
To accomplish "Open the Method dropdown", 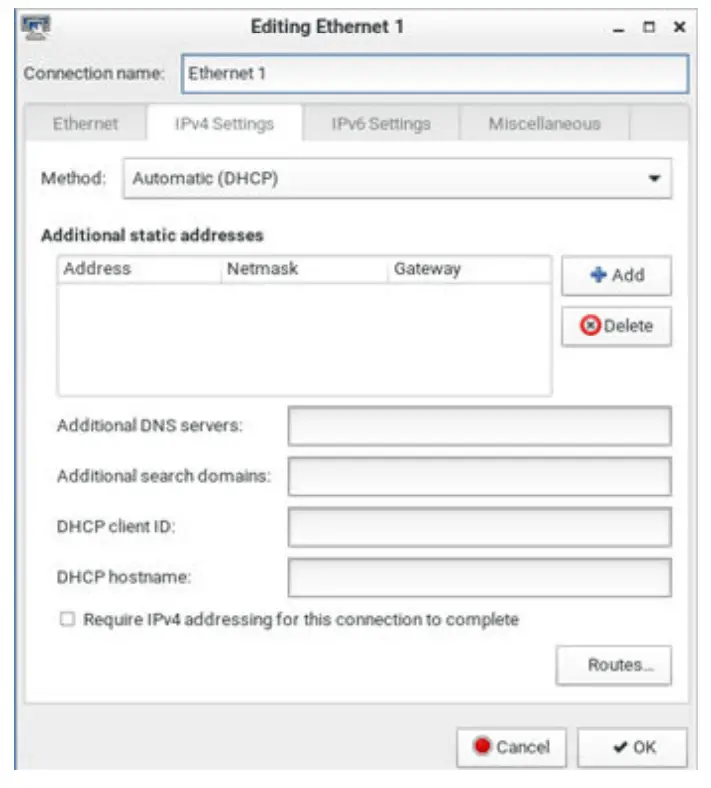I will tap(397, 179).
